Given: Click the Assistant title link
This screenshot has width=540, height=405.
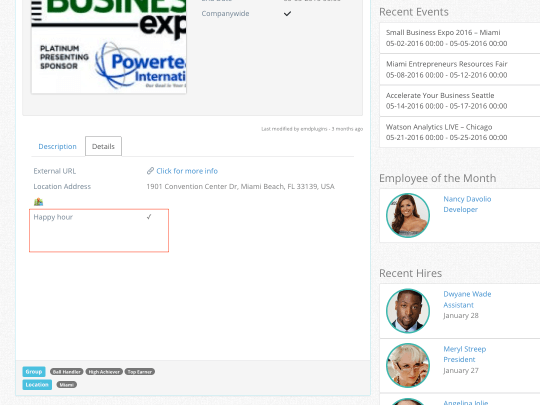Looking at the screenshot, I should 458,305.
